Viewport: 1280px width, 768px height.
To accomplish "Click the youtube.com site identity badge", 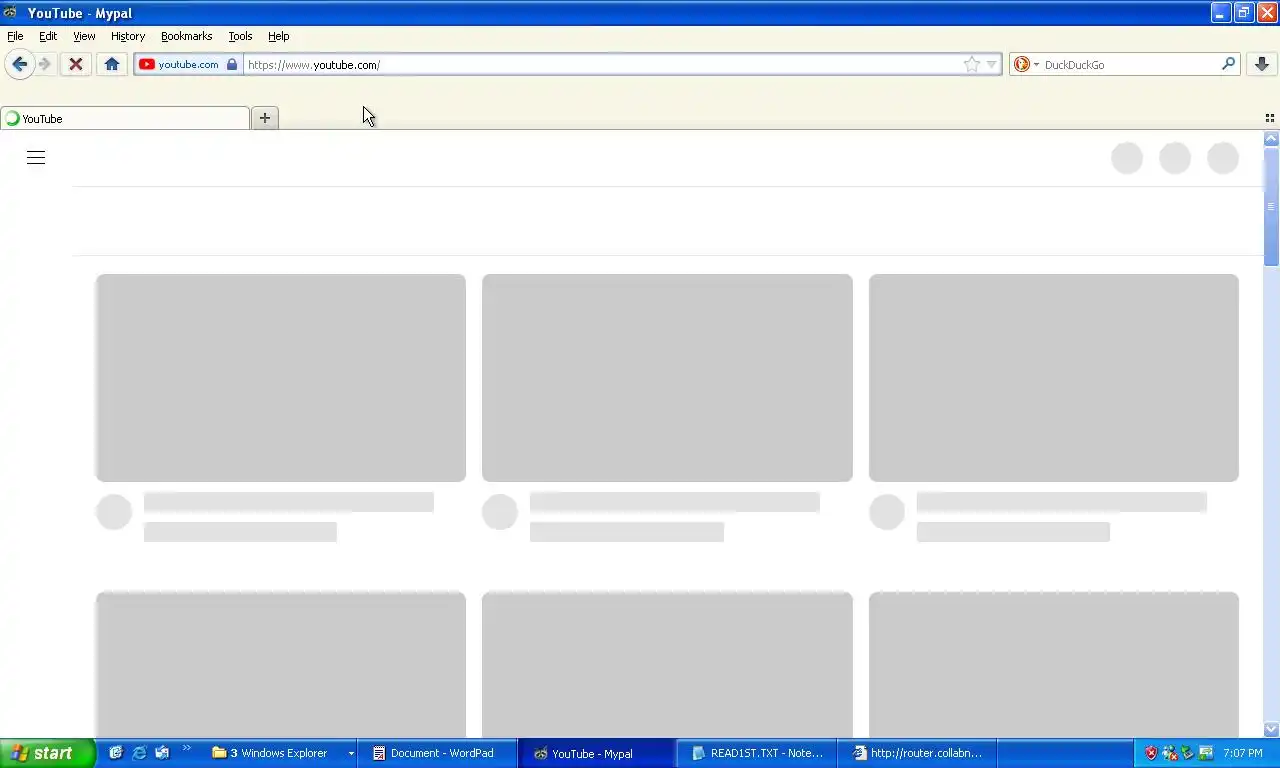I will [x=188, y=64].
